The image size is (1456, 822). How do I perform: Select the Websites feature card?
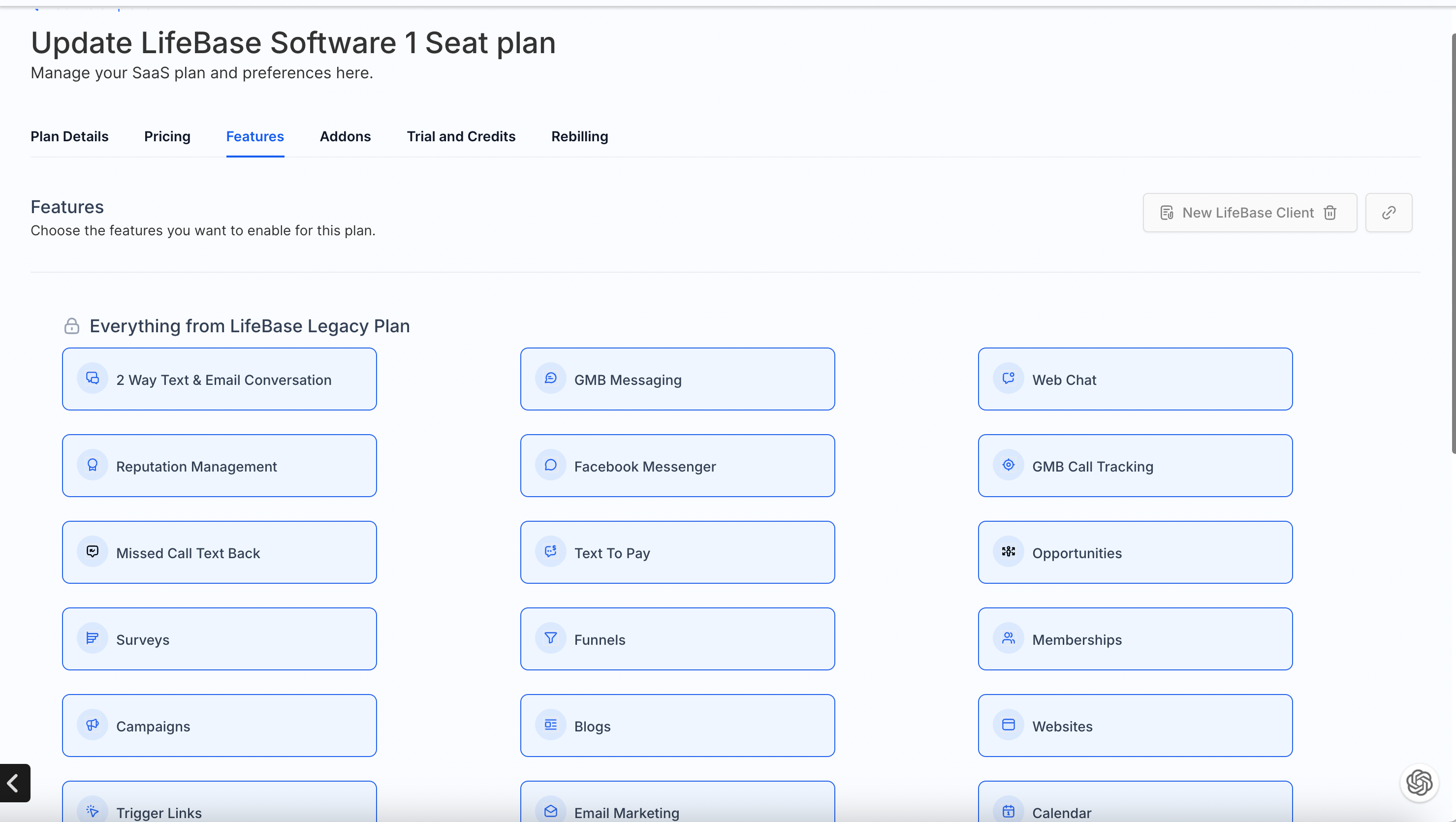(x=1135, y=726)
